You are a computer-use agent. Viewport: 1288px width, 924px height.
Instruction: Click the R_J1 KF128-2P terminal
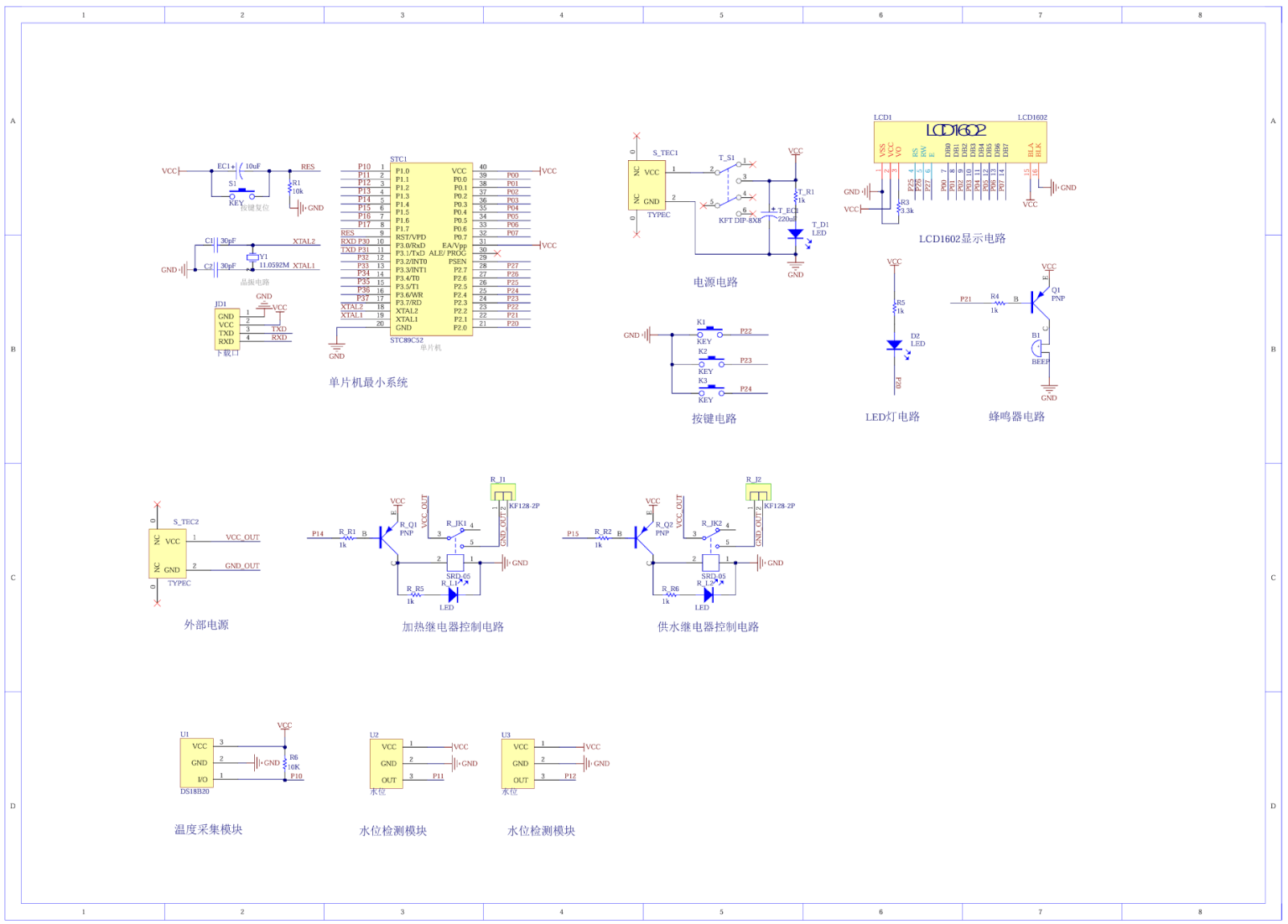[x=503, y=492]
